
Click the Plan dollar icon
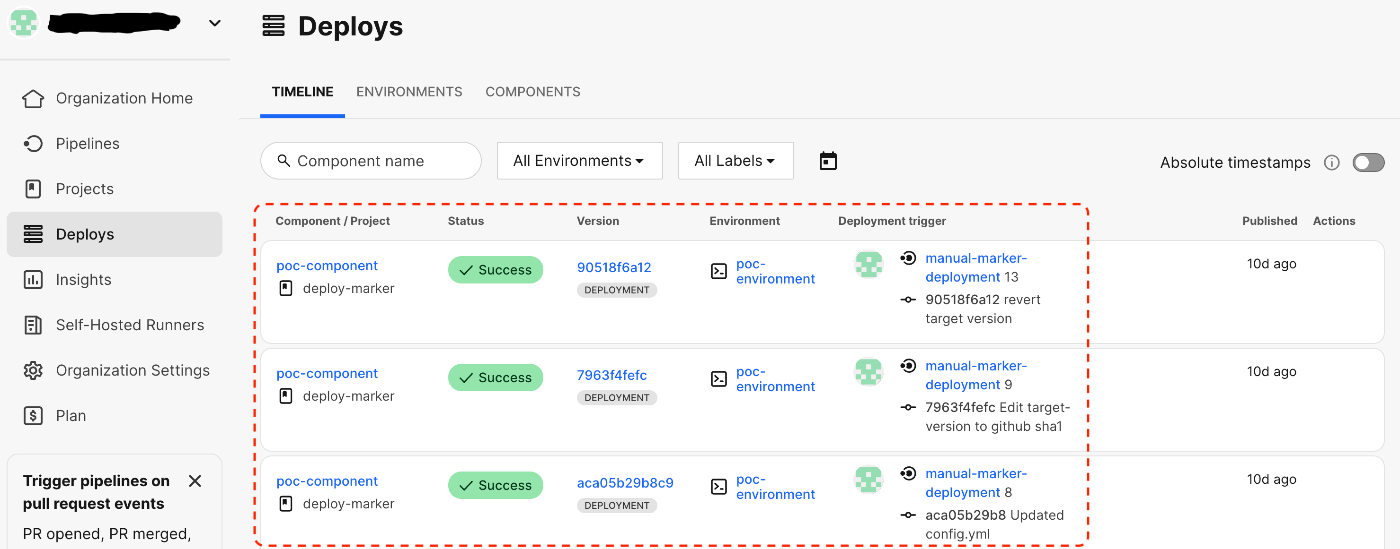click(33, 416)
